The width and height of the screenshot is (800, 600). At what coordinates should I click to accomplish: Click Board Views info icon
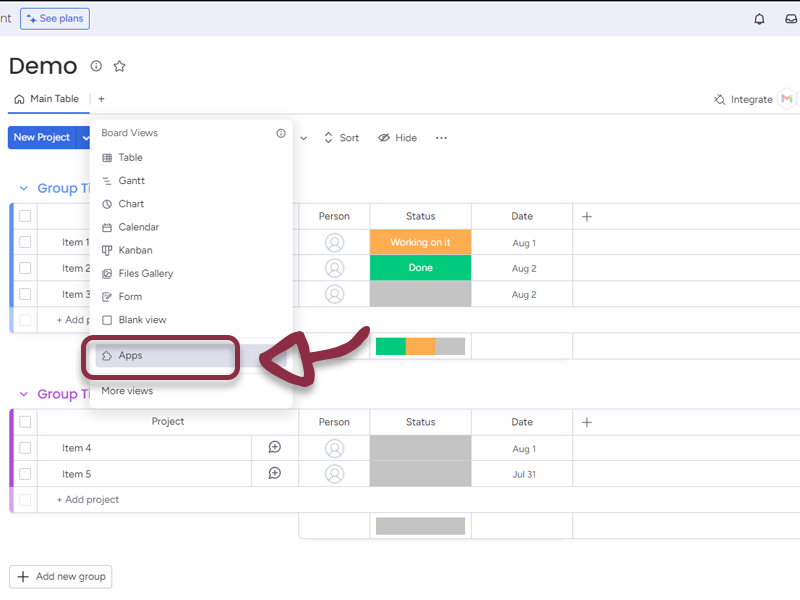click(x=281, y=133)
